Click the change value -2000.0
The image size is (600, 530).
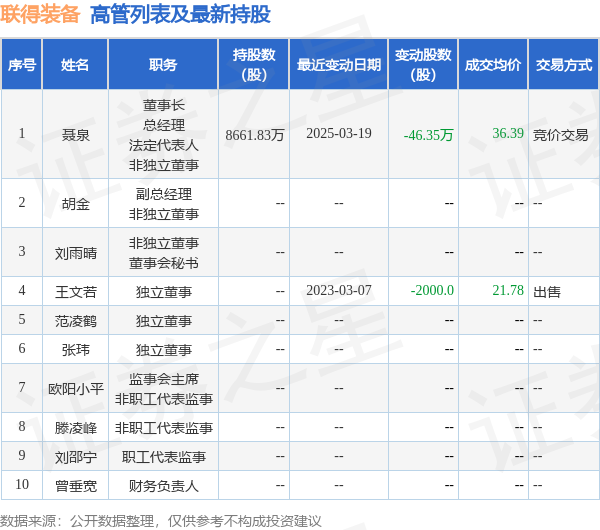coord(432,290)
